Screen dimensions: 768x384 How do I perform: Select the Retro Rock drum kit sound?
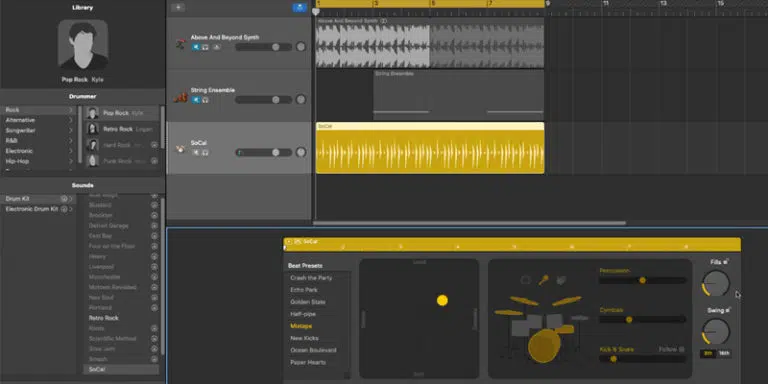104,318
